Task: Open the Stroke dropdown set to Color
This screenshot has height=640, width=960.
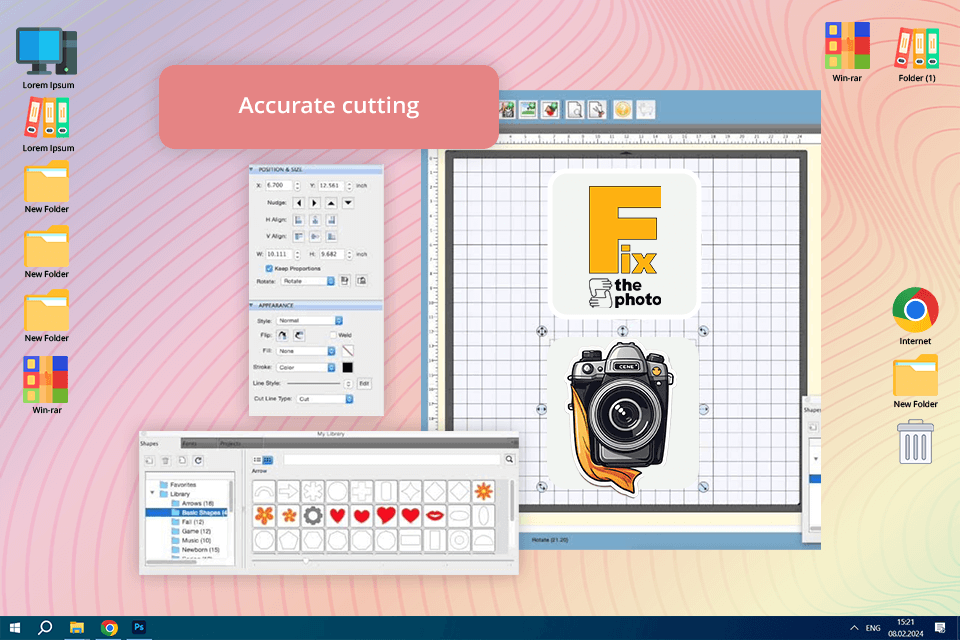Action: tap(306, 367)
